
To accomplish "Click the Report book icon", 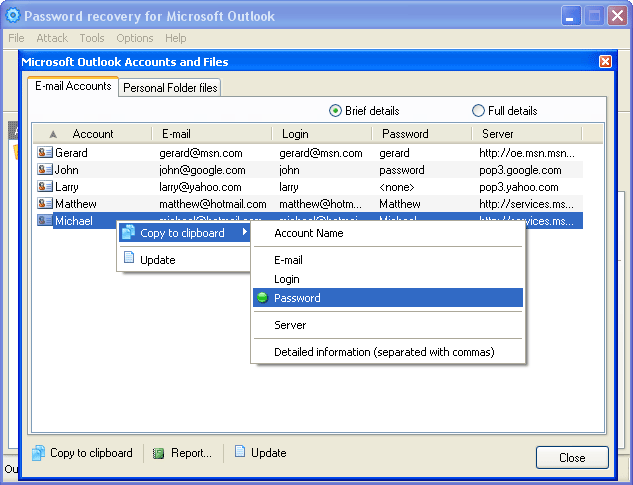I will tap(158, 454).
